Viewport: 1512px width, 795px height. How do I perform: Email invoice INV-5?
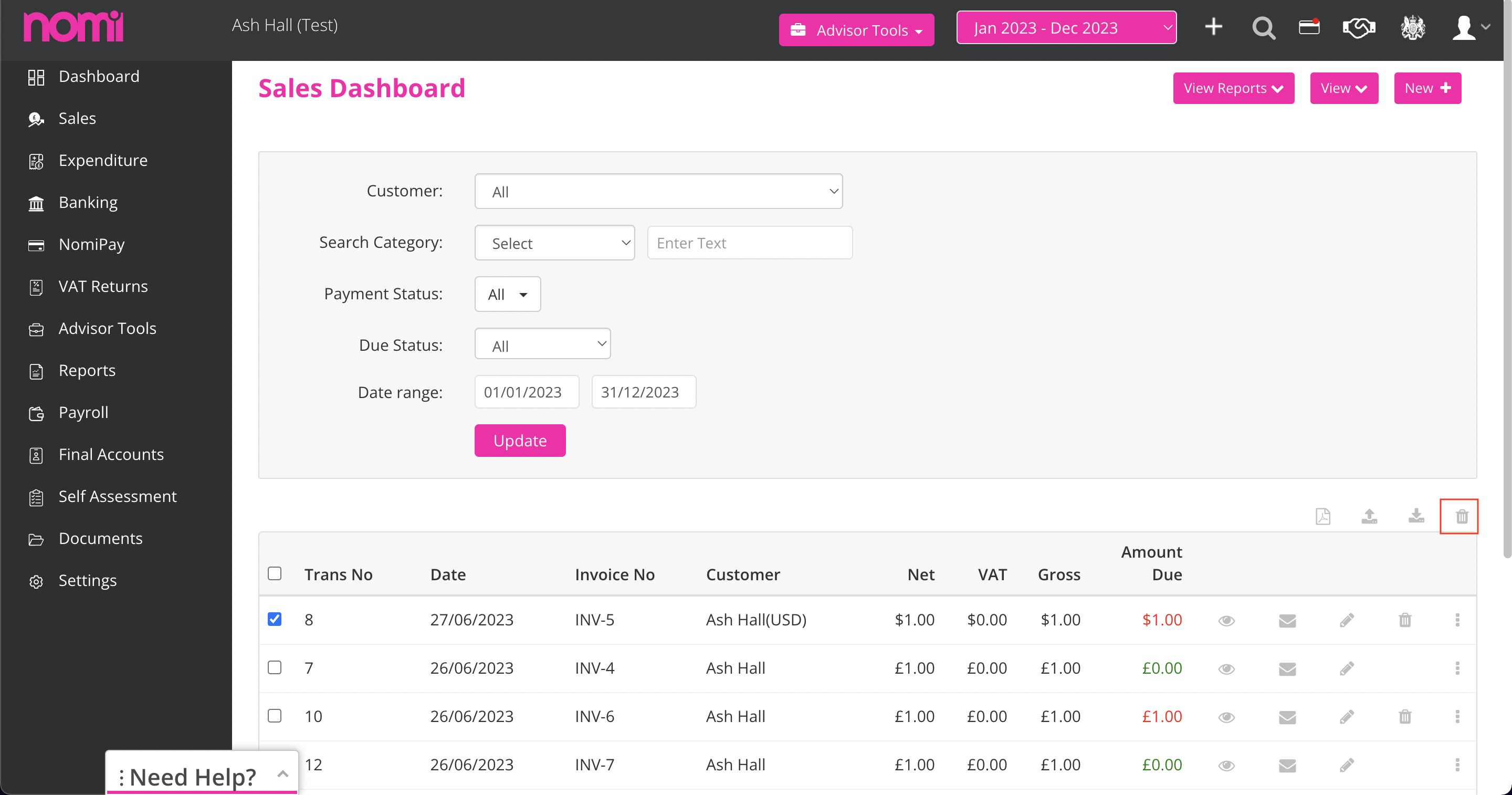1287,621
